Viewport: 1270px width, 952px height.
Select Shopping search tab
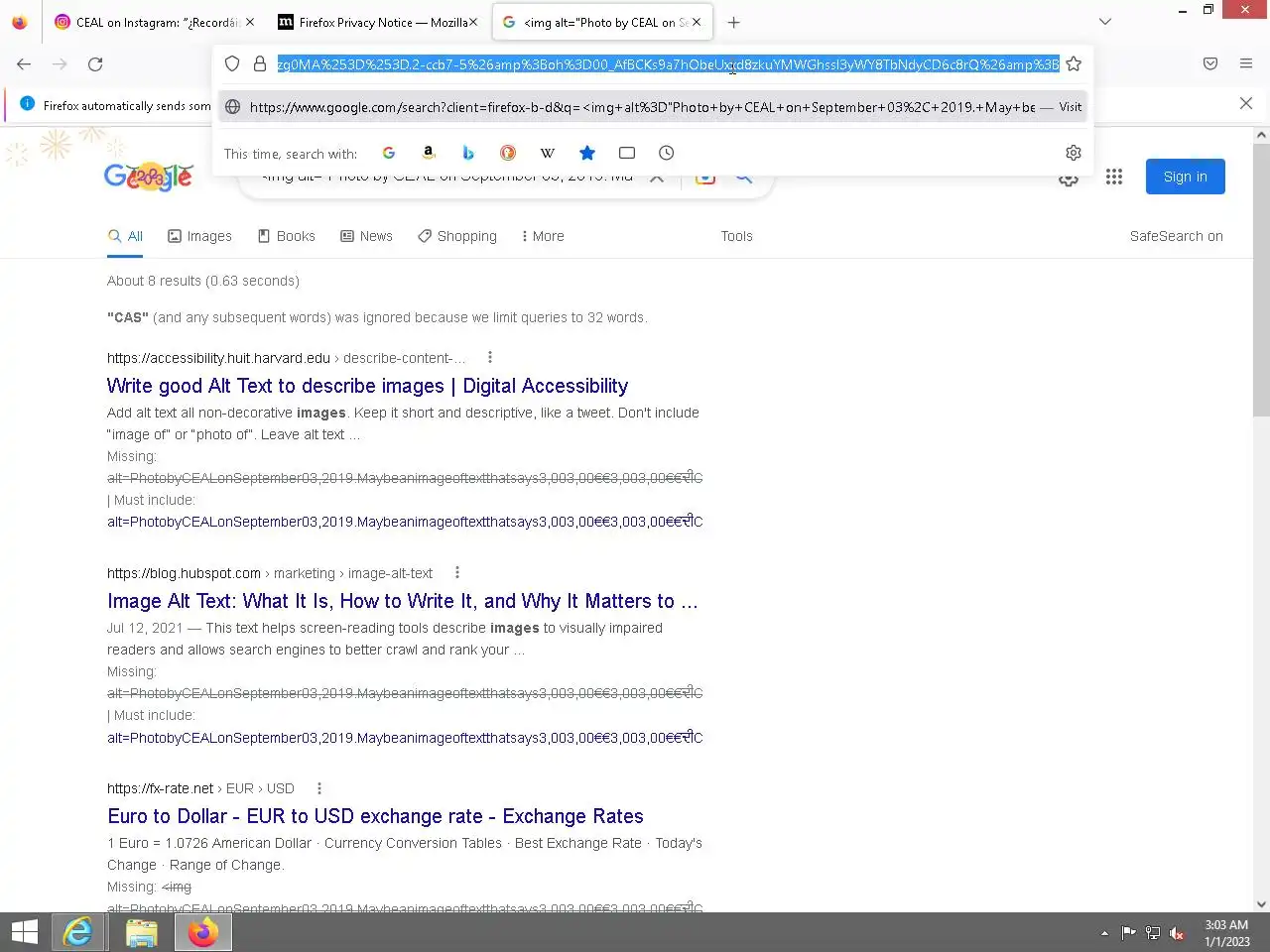[x=457, y=236]
